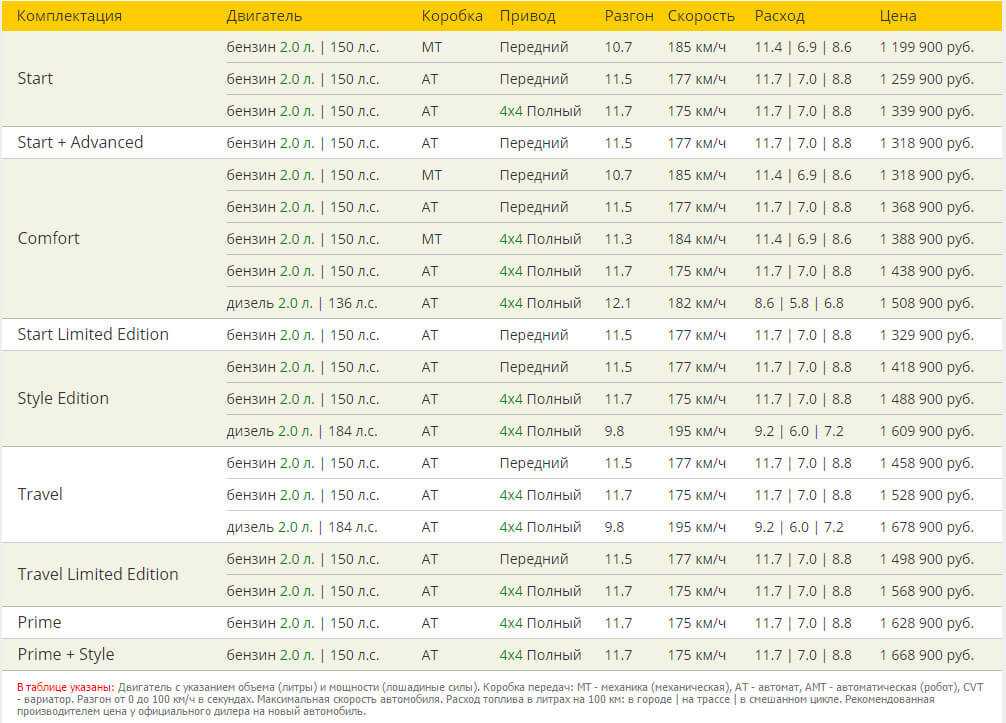Open the Style Edition trim name

pyautogui.click(x=63, y=398)
